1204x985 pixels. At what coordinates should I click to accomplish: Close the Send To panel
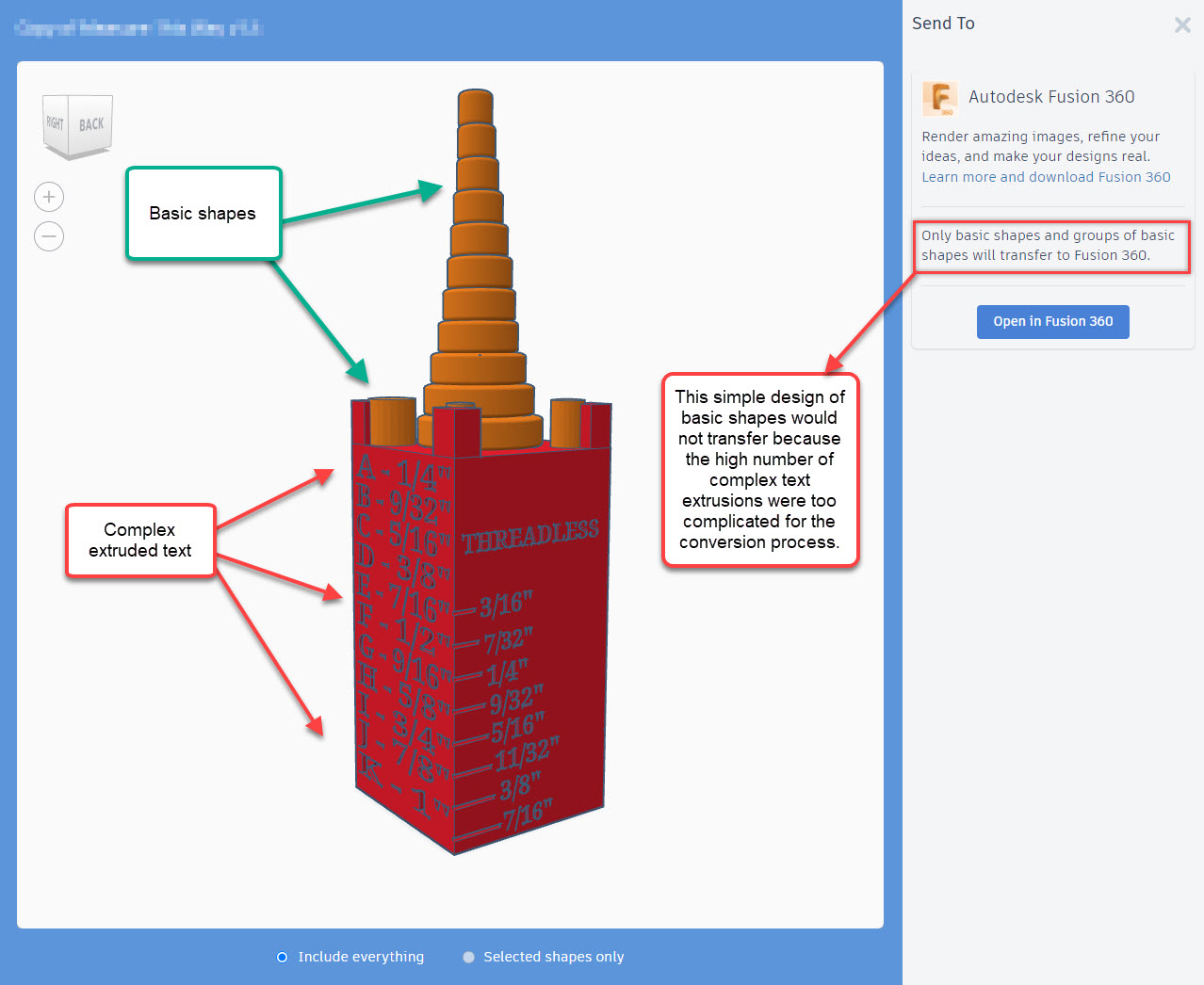[x=1182, y=25]
